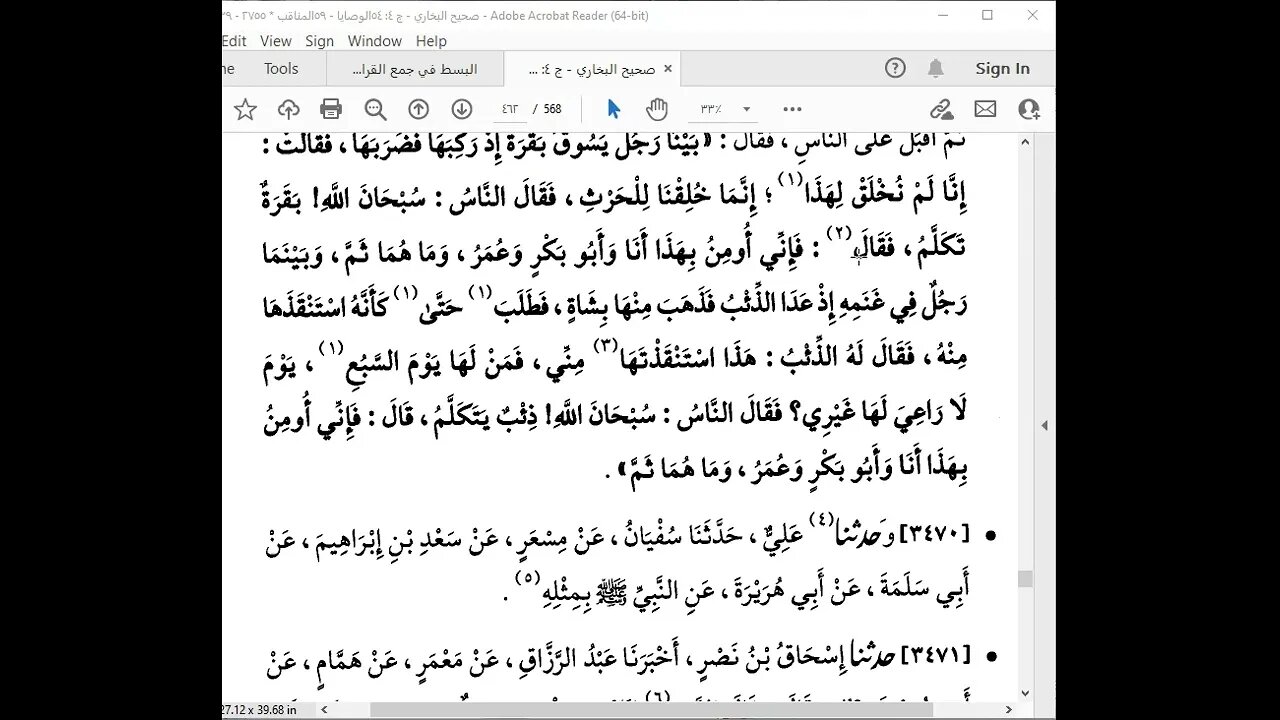Click hadith number ٣٤٧١ in the page

tap(935, 655)
